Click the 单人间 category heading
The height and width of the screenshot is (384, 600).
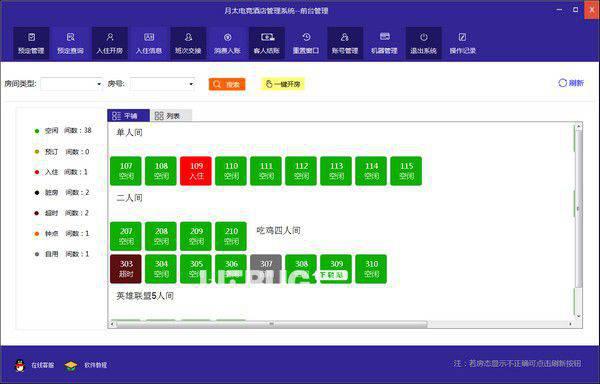[129, 133]
